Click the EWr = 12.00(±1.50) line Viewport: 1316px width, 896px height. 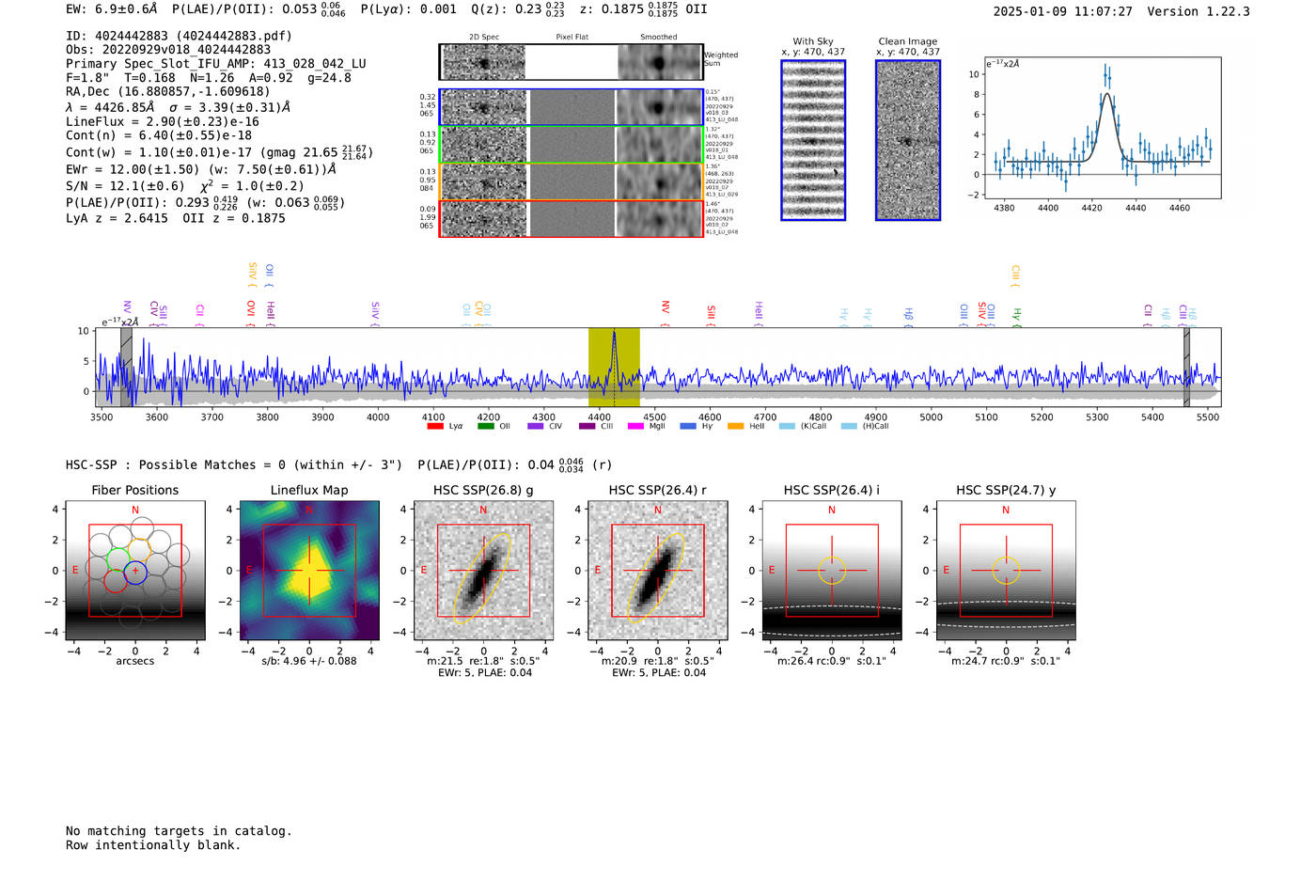point(201,169)
